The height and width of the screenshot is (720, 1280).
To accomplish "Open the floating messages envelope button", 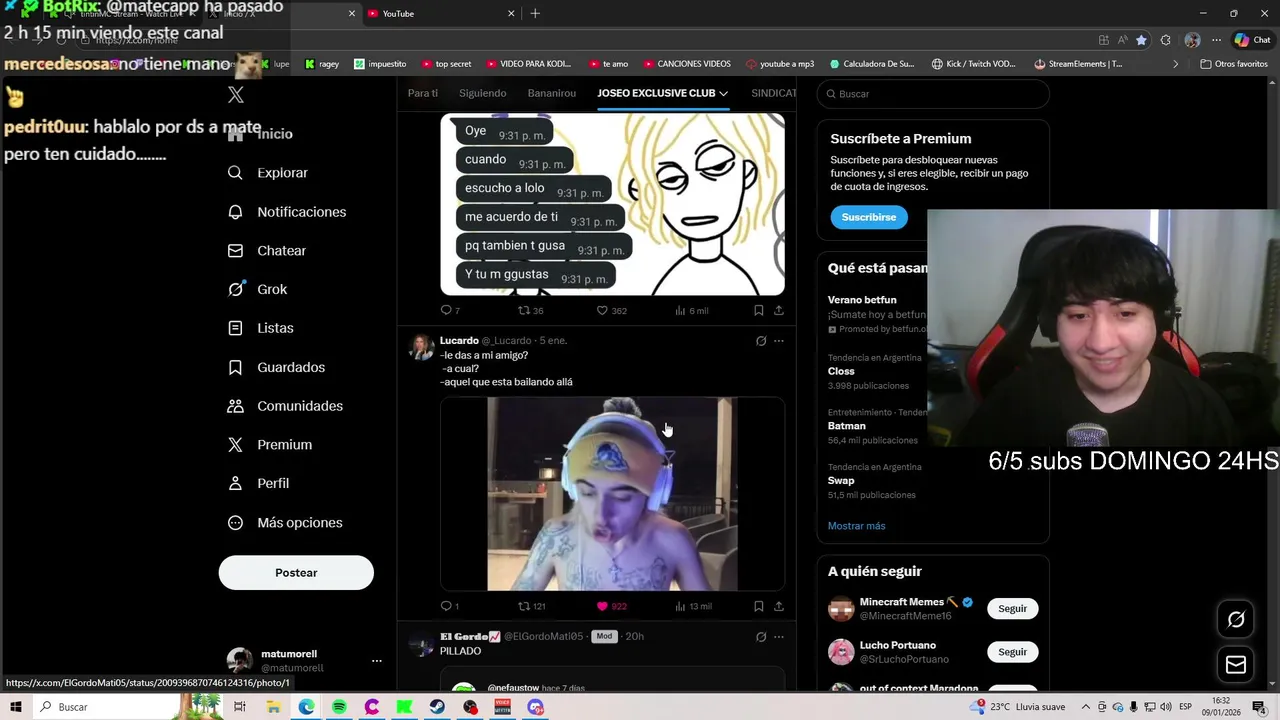I will click(1236, 665).
